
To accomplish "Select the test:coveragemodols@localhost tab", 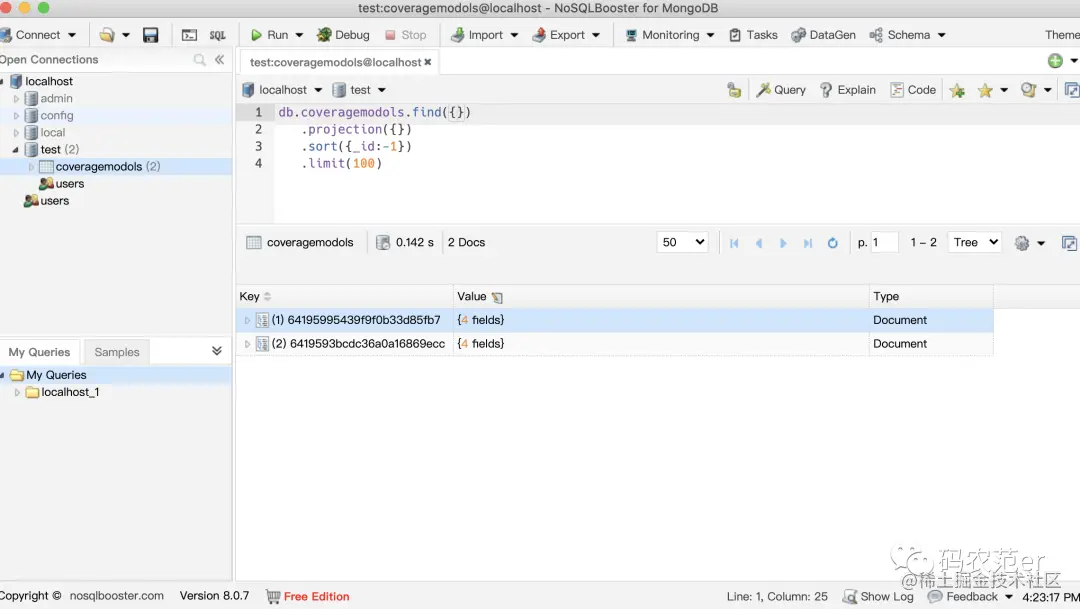I will [335, 62].
